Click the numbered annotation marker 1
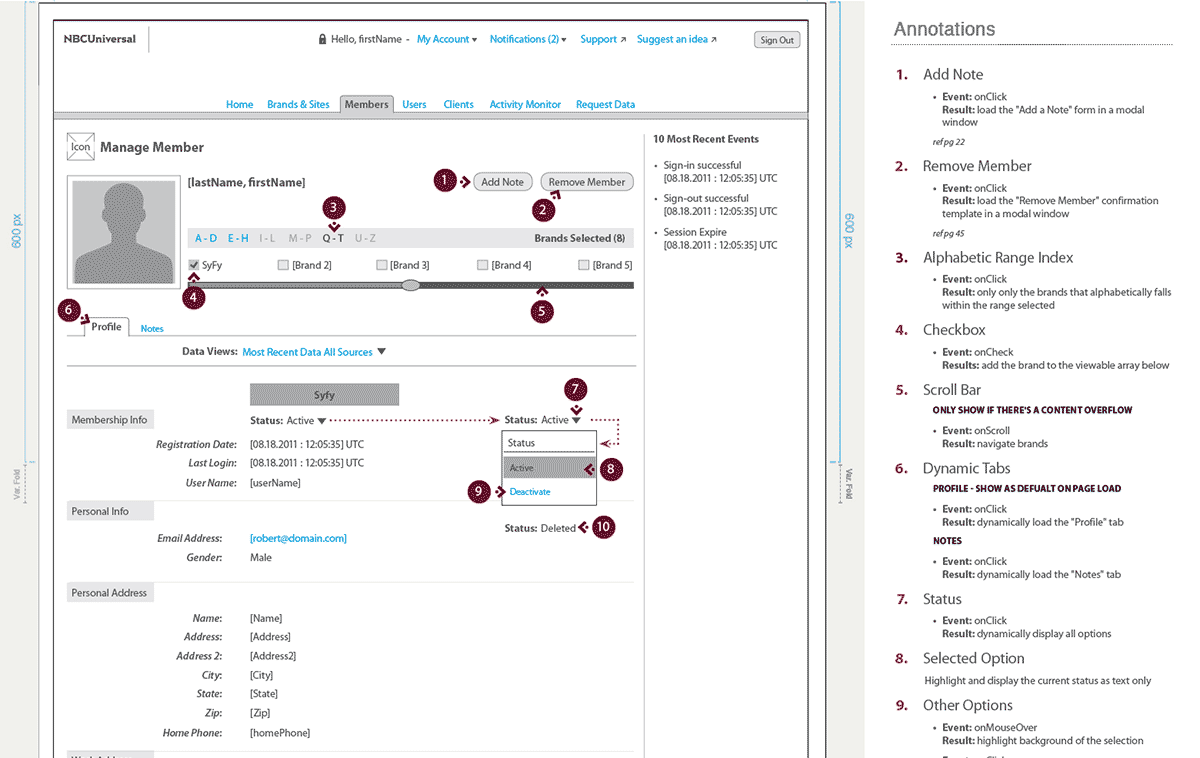Image resolution: width=1200 pixels, height=758 pixels. pyautogui.click(x=445, y=181)
